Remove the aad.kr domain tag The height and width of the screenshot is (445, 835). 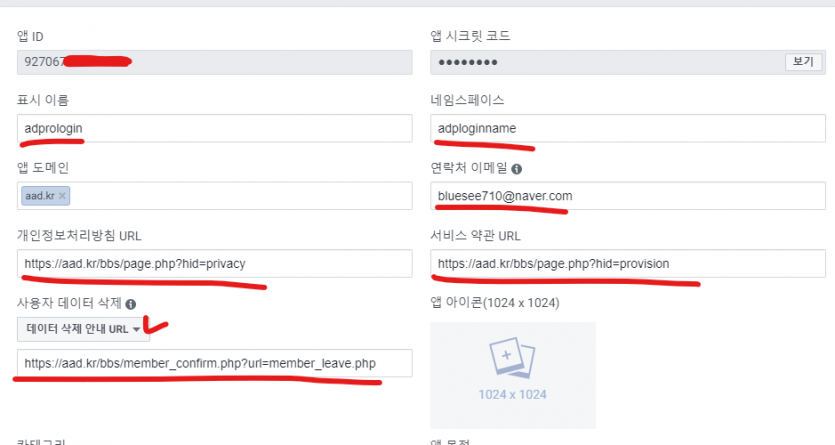click(x=63, y=196)
